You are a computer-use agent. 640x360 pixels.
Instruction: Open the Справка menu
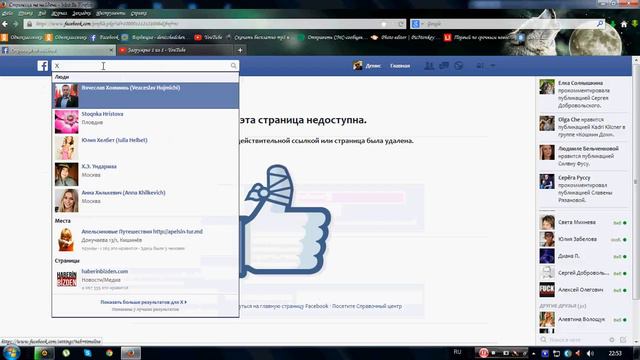pos(138,13)
